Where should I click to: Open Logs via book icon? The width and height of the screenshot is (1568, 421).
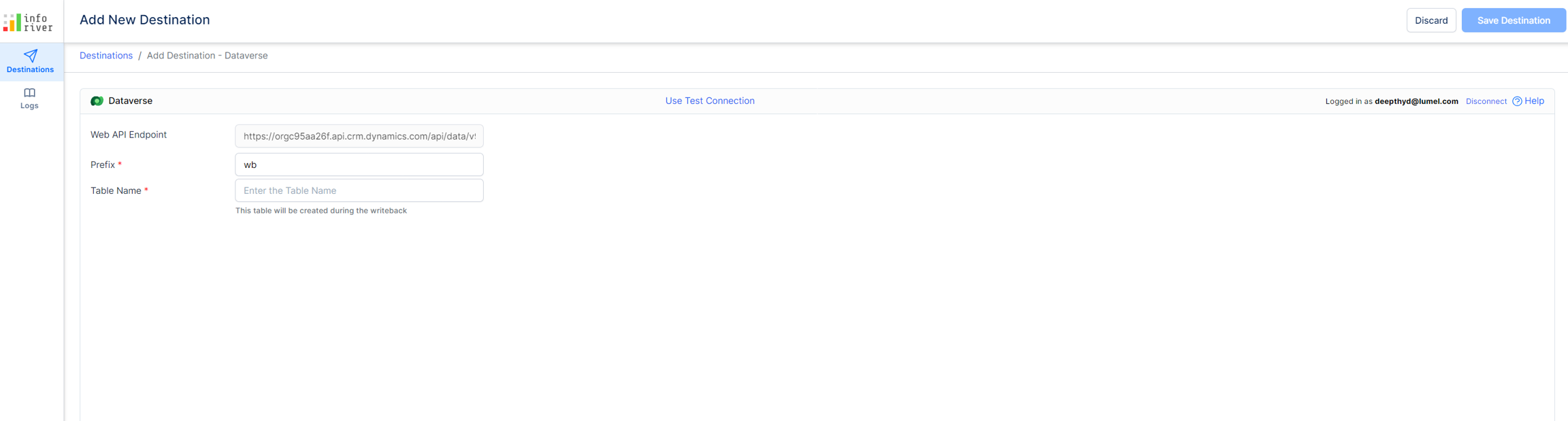tap(29, 92)
